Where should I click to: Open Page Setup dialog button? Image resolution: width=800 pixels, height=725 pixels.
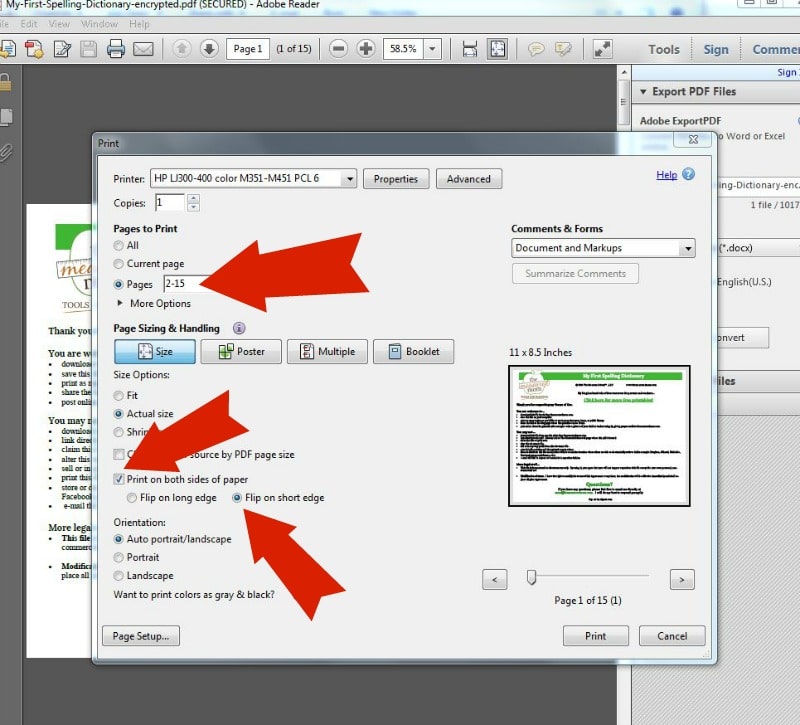point(140,636)
